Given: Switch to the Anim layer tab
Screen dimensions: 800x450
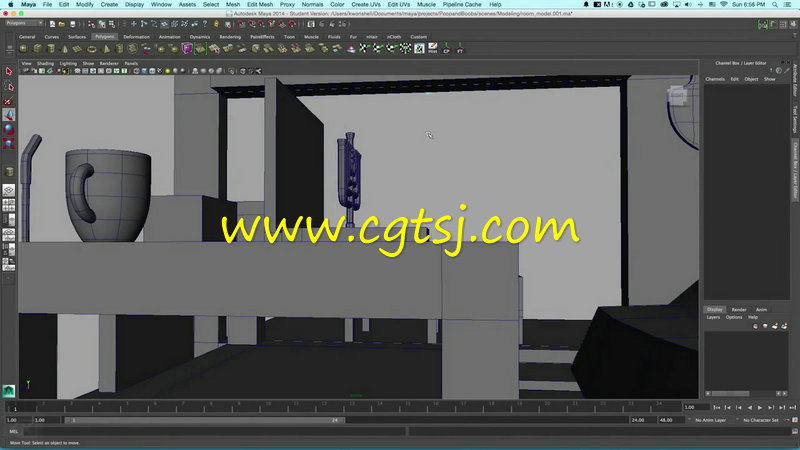Looking at the screenshot, I should pos(761,310).
